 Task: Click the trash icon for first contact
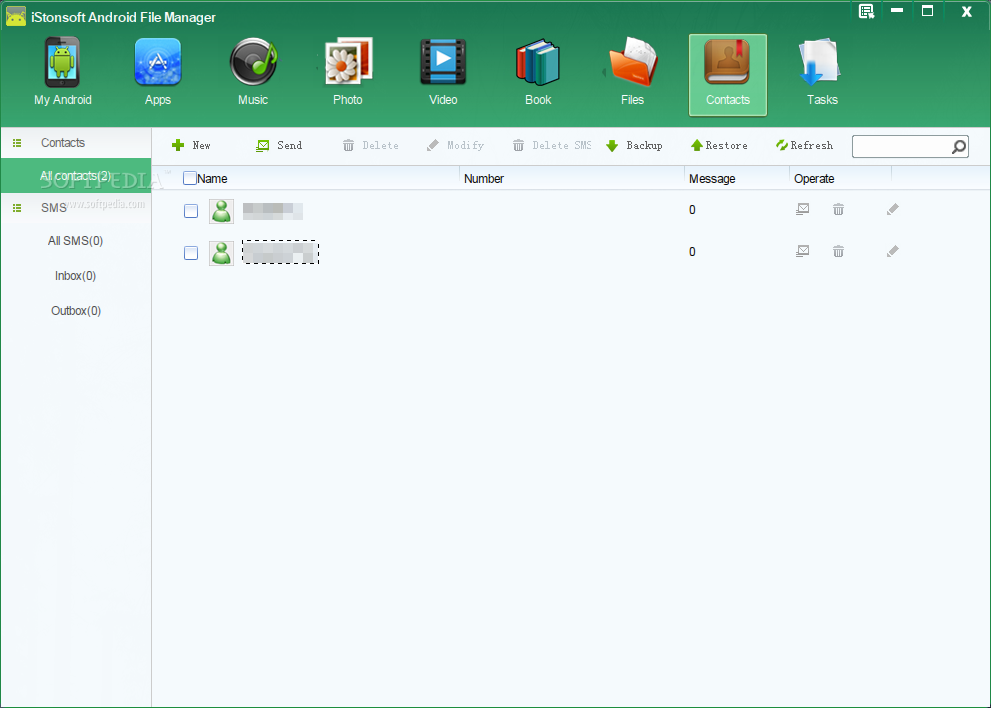coord(838,209)
